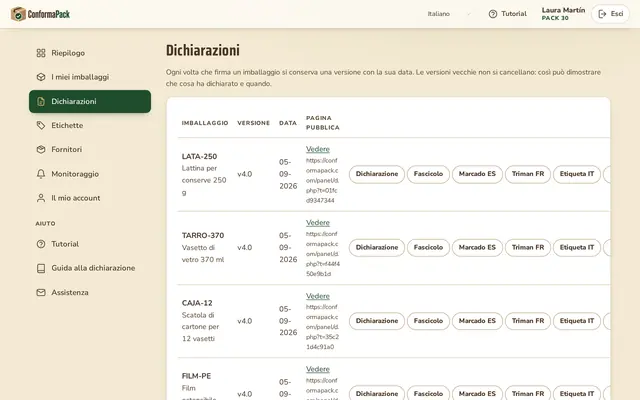Image resolution: width=640 pixels, height=400 pixels.
Task: Click the sidebar Tutorial question-mark icon
Action: point(41,244)
